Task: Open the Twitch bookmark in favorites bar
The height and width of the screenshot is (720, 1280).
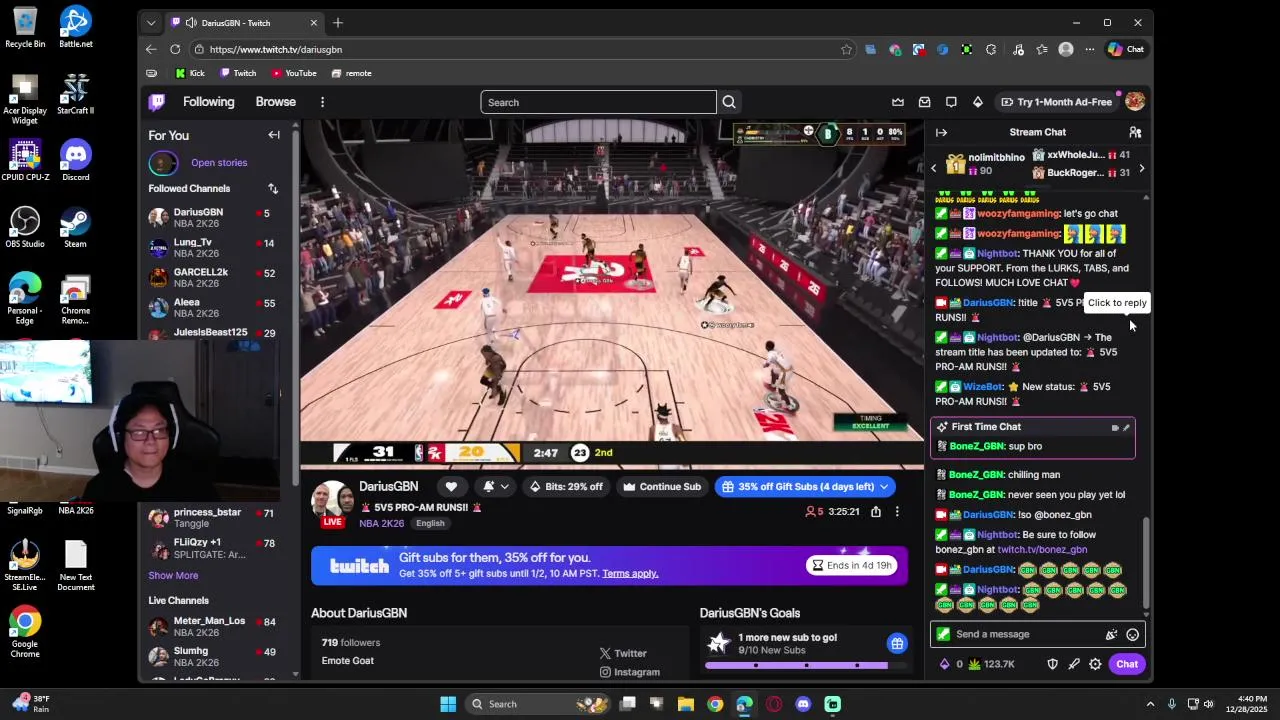Action: coord(238,73)
